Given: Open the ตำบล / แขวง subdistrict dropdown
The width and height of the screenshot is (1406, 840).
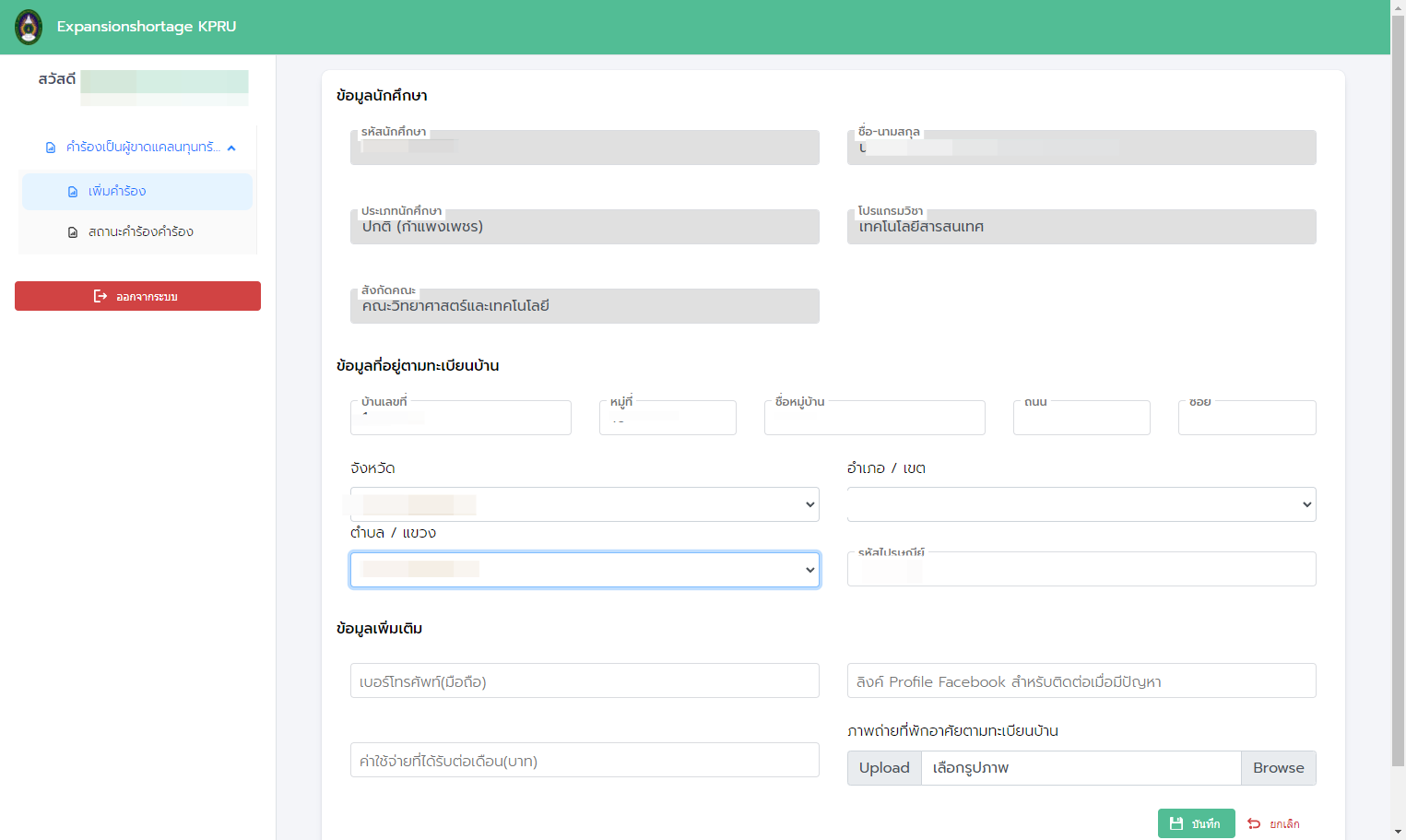Looking at the screenshot, I should tap(585, 570).
